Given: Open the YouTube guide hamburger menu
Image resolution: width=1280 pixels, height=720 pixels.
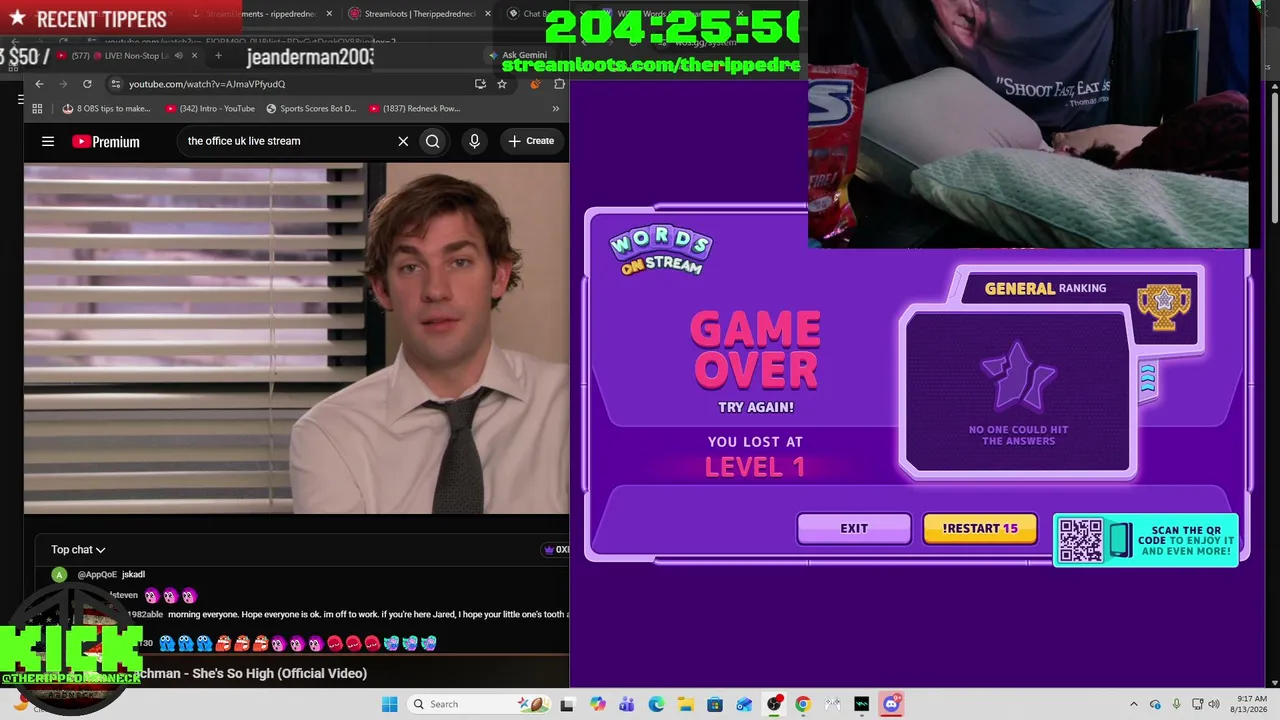Looking at the screenshot, I should (x=48, y=141).
